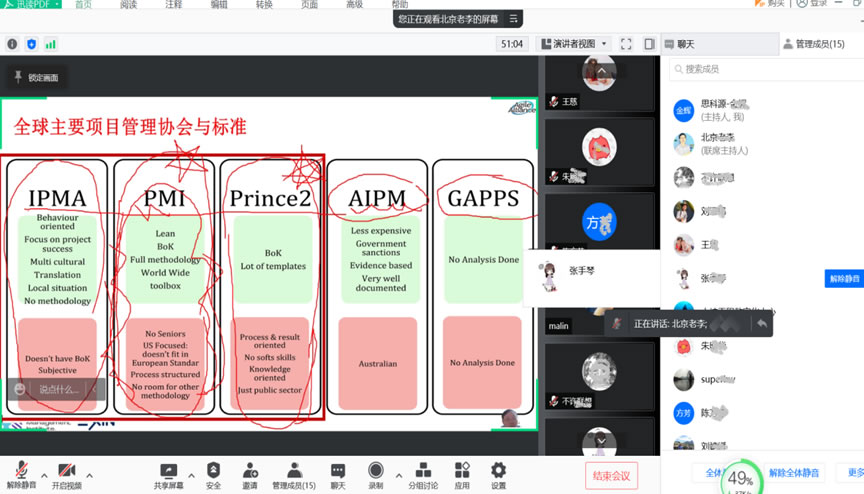This screenshot has width=864, height=494.
Task: Click the 说点什么 chat input box
Action: [59, 389]
